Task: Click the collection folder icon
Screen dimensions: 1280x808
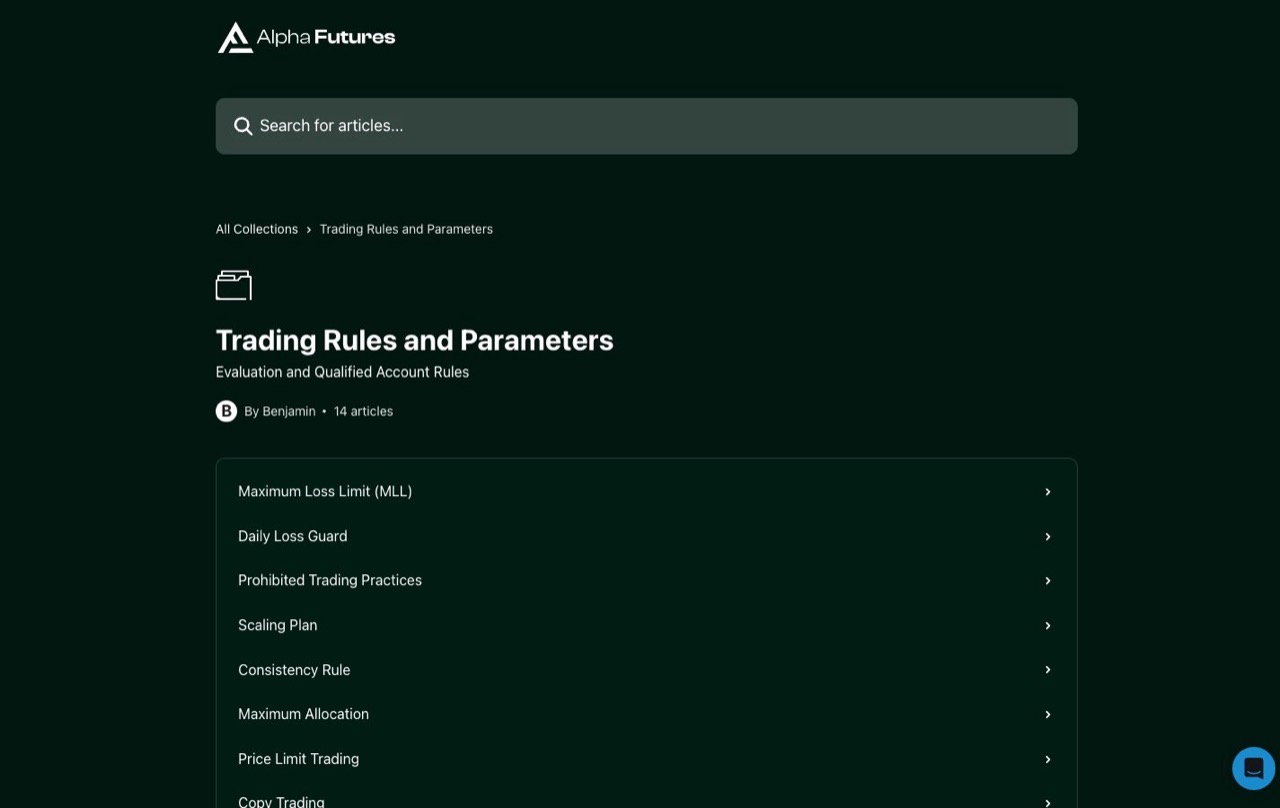Action: [x=234, y=285]
